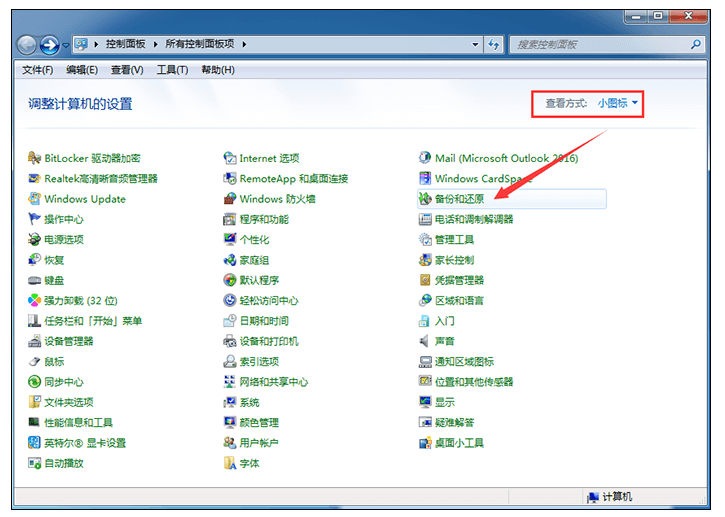Open the Windows 防火墙 icon

[x=230, y=199]
